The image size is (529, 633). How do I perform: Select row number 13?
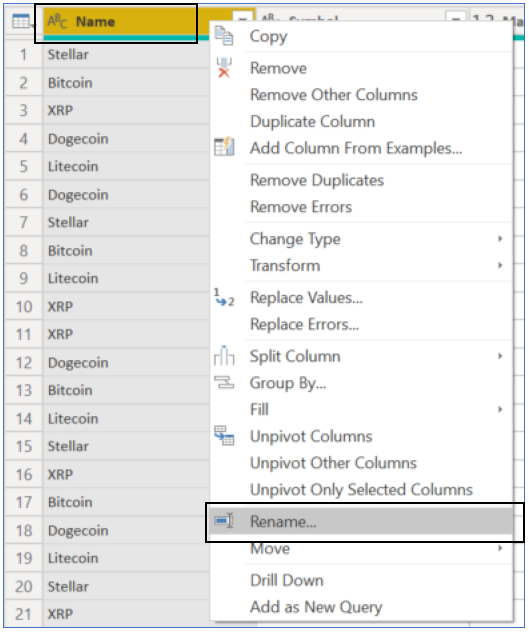pyautogui.click(x=24, y=390)
